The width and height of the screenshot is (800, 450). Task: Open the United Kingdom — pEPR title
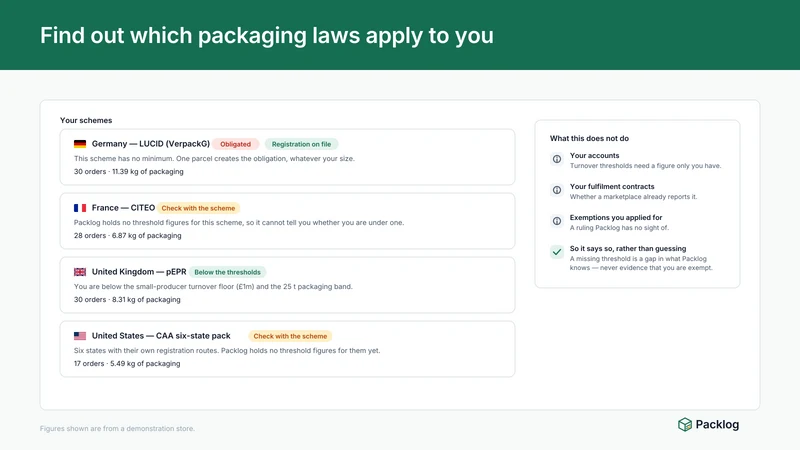[x=139, y=272]
